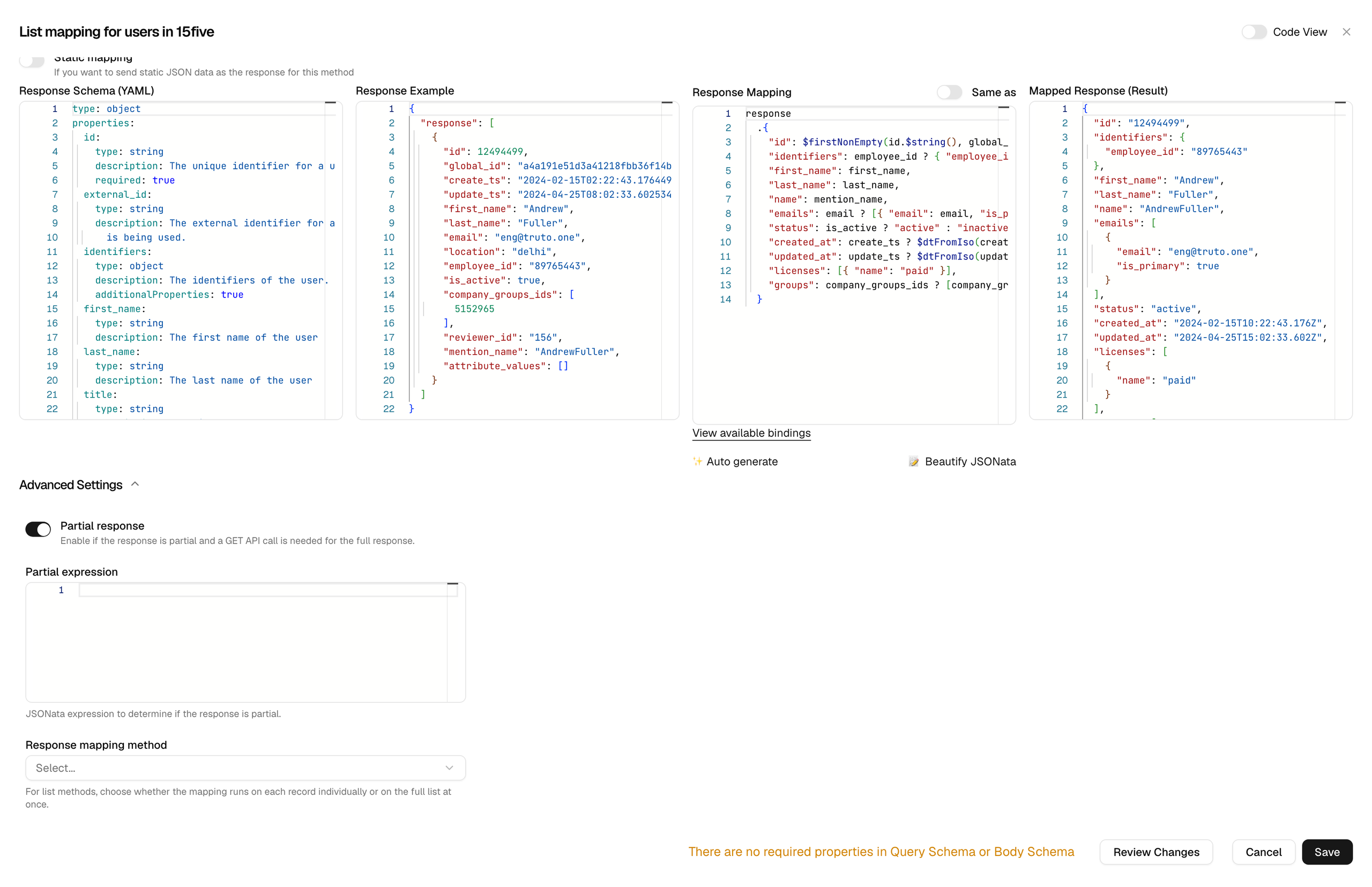Click the "type: object" line in Response Schema

click(107, 109)
